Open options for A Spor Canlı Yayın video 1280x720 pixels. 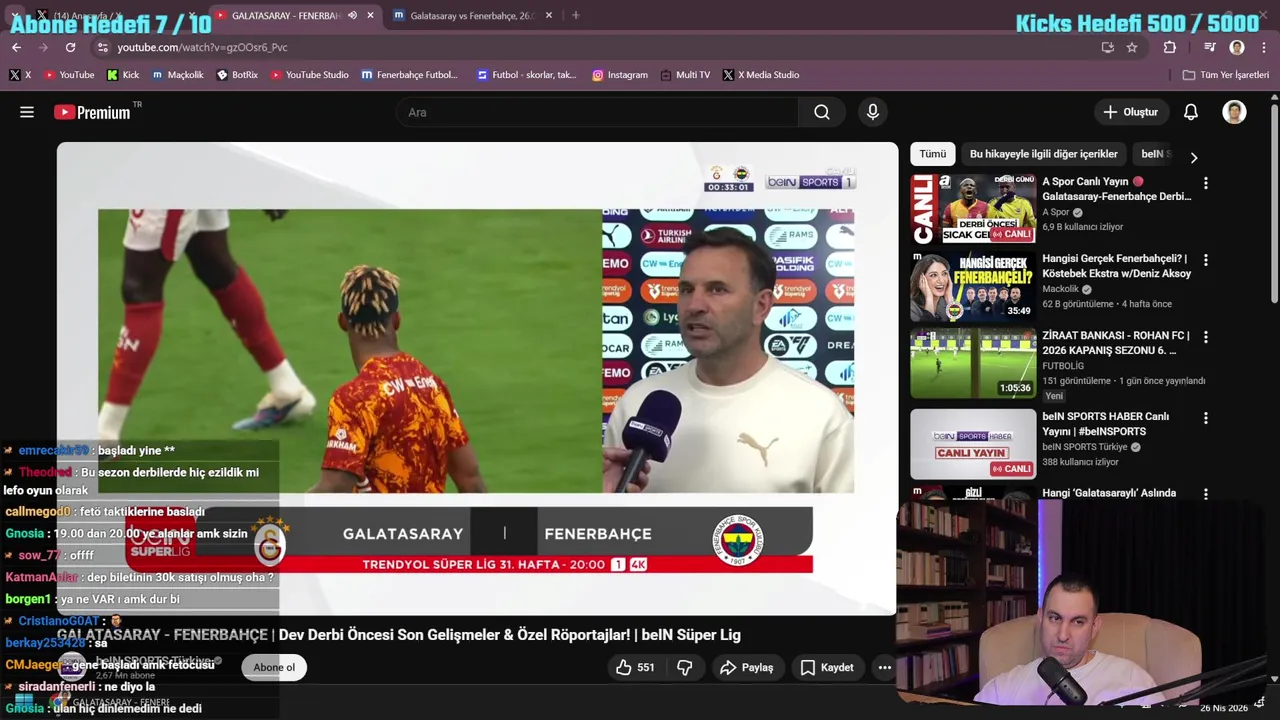coord(1206,183)
